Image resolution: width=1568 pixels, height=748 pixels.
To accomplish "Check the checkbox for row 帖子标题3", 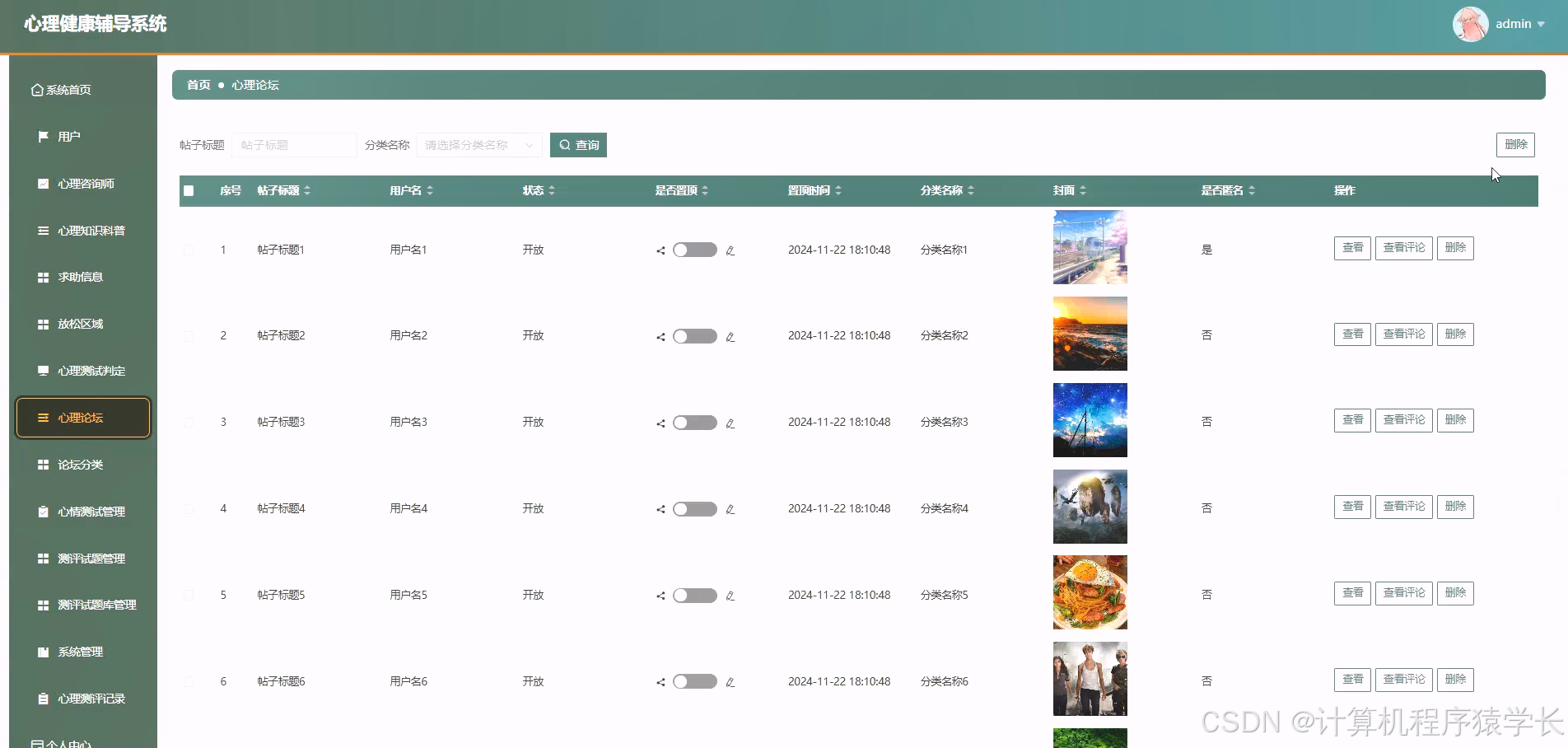I will click(x=189, y=422).
